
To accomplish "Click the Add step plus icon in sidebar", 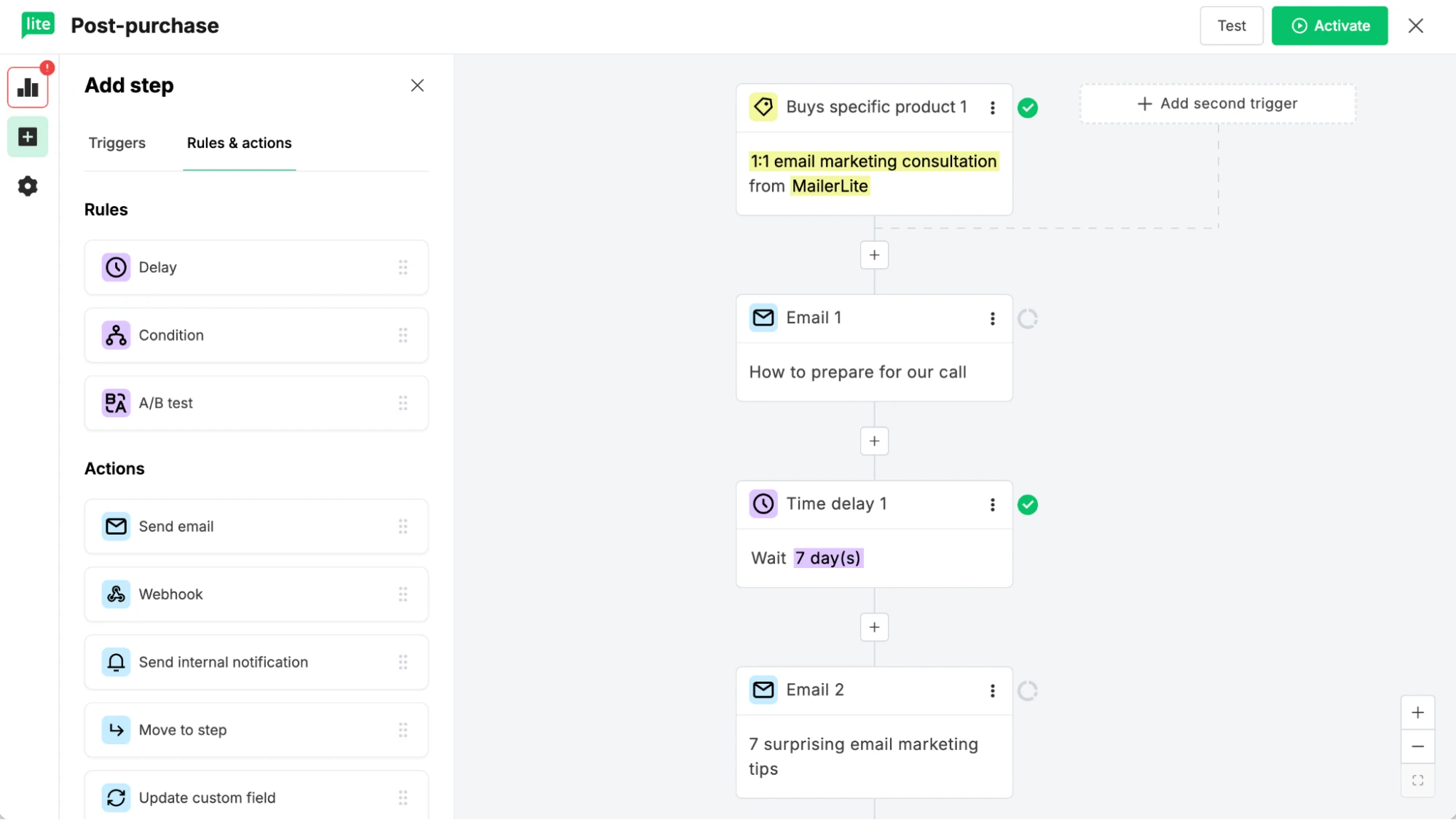I will click(x=27, y=136).
